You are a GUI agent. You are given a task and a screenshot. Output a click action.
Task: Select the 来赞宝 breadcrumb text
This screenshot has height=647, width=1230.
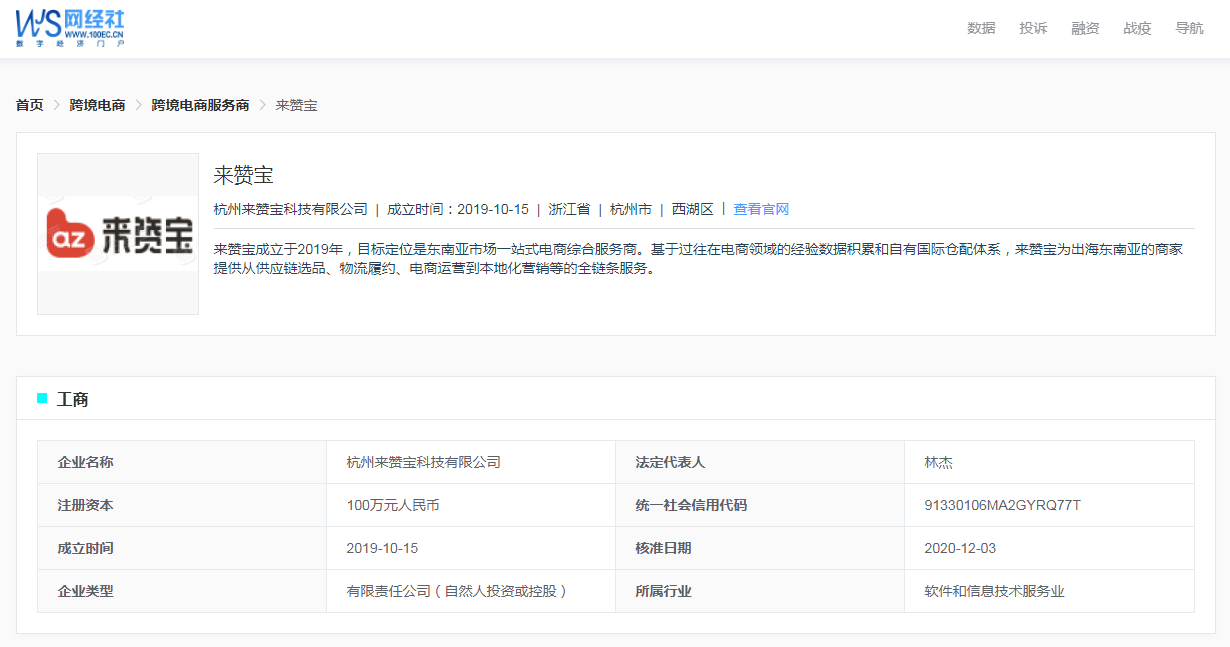[x=296, y=105]
